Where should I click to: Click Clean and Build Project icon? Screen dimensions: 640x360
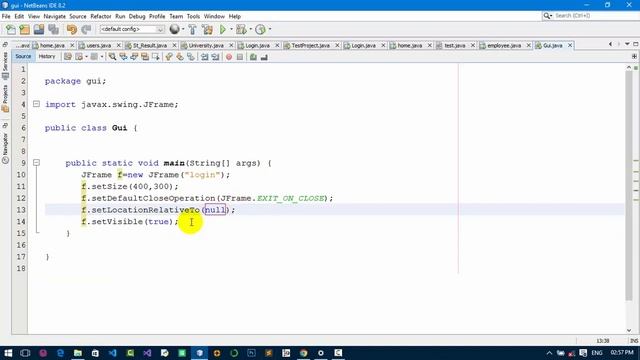pos(207,29)
